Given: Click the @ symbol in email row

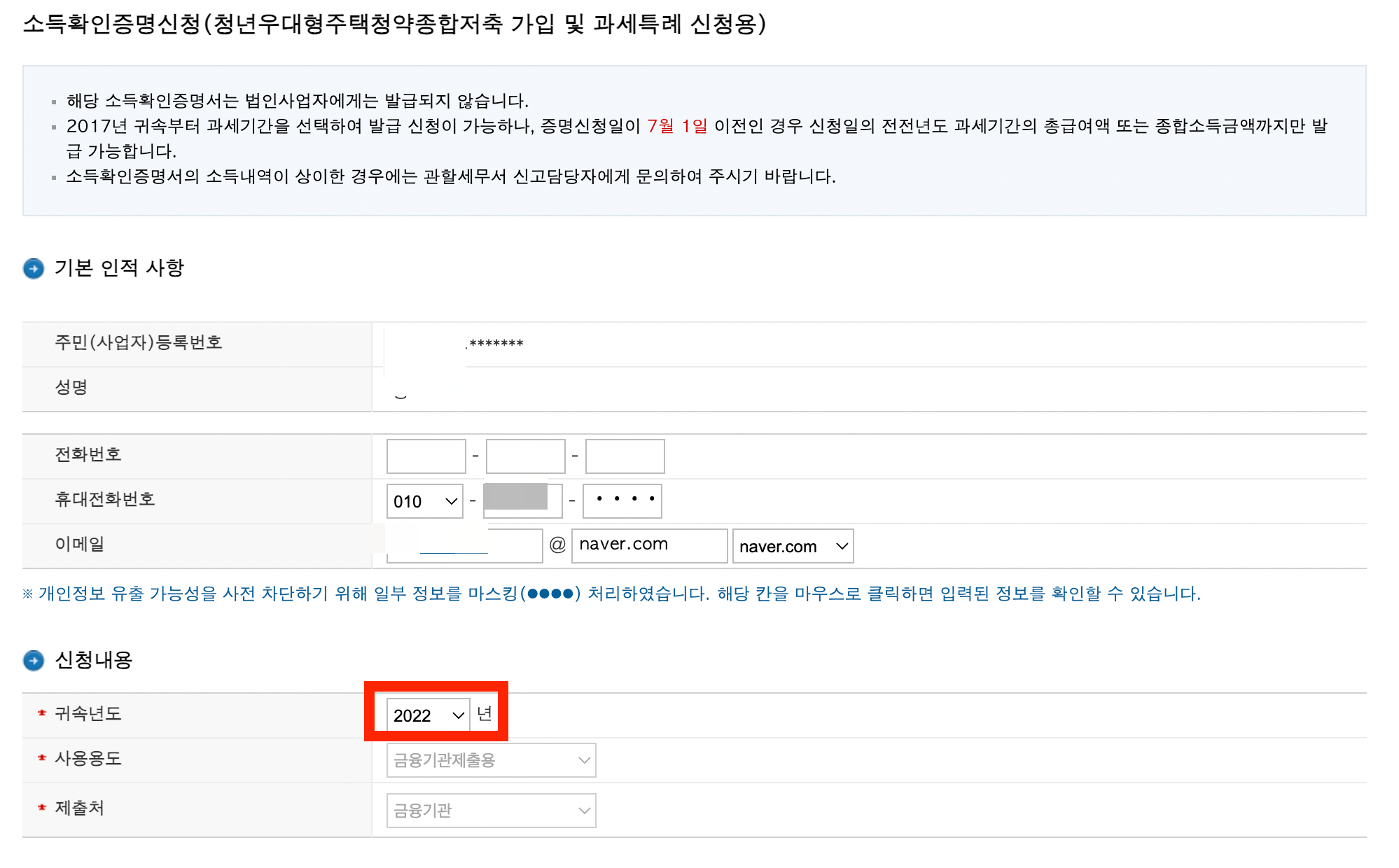Looking at the screenshot, I should 557,545.
